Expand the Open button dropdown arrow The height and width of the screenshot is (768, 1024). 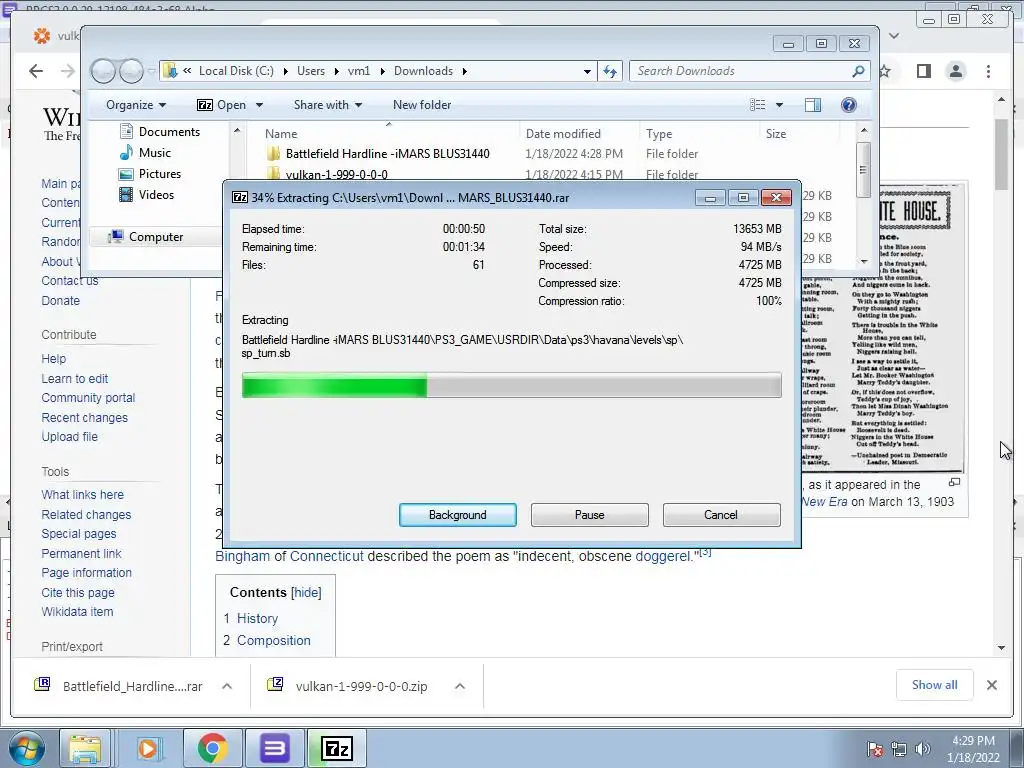[259, 105]
